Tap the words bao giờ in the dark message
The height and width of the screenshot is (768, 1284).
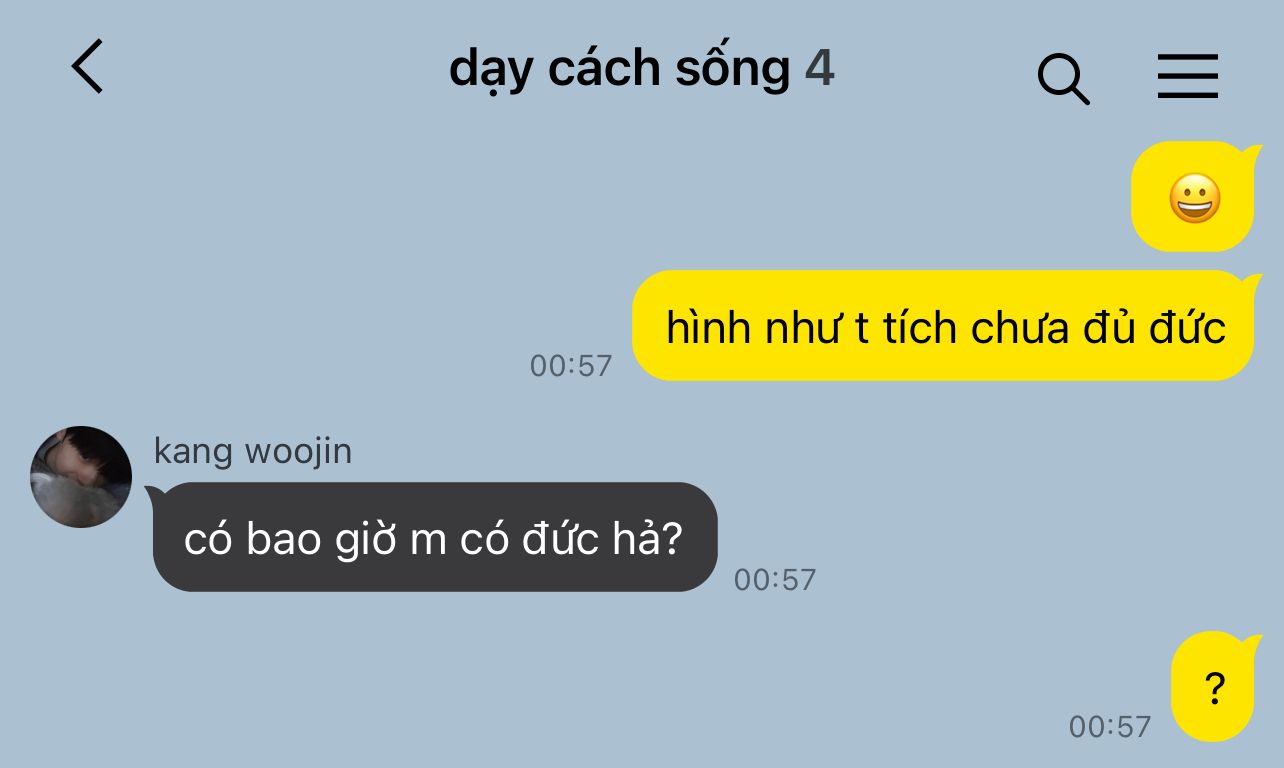[322, 541]
